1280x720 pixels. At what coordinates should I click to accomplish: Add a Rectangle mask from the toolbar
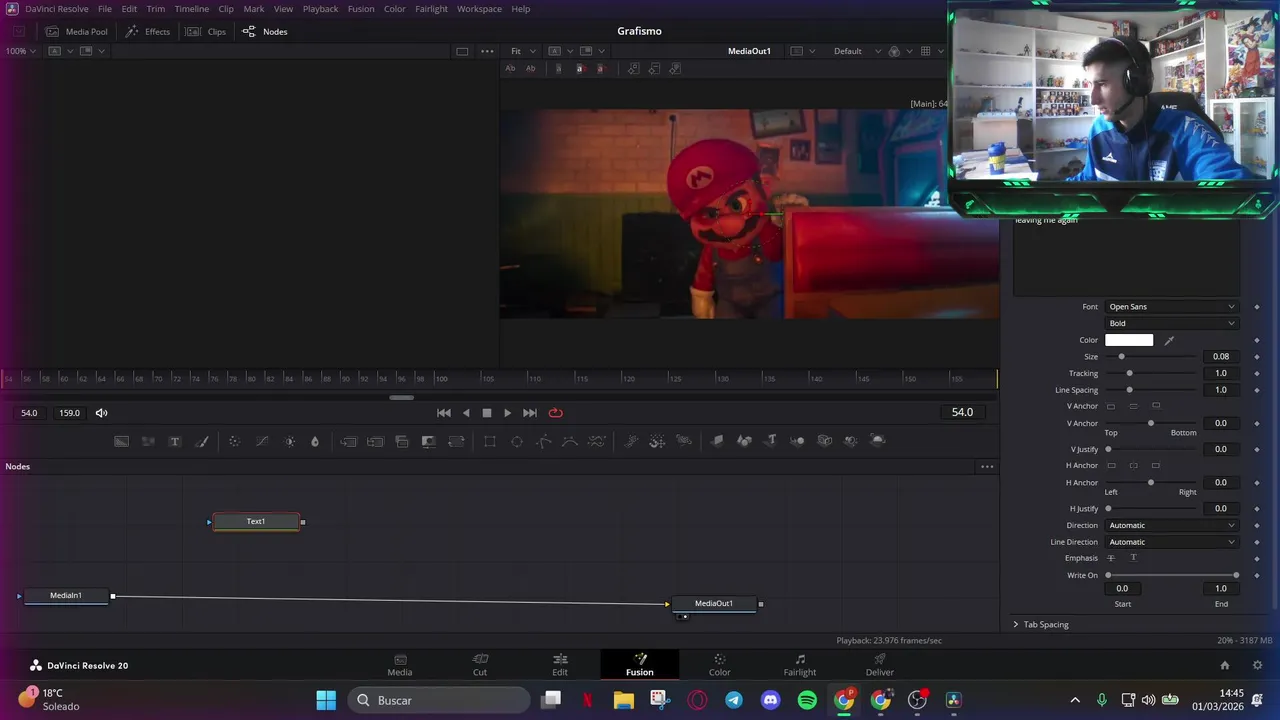(x=490, y=441)
